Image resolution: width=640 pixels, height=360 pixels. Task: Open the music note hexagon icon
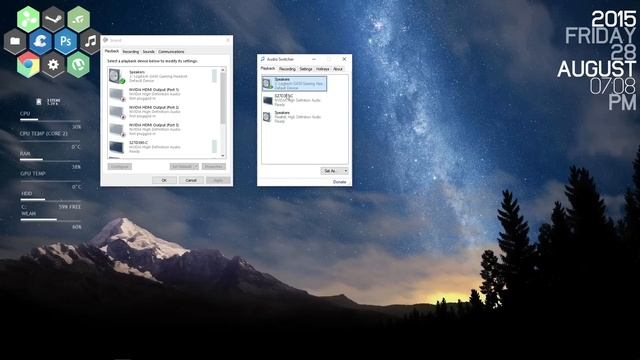(91, 41)
